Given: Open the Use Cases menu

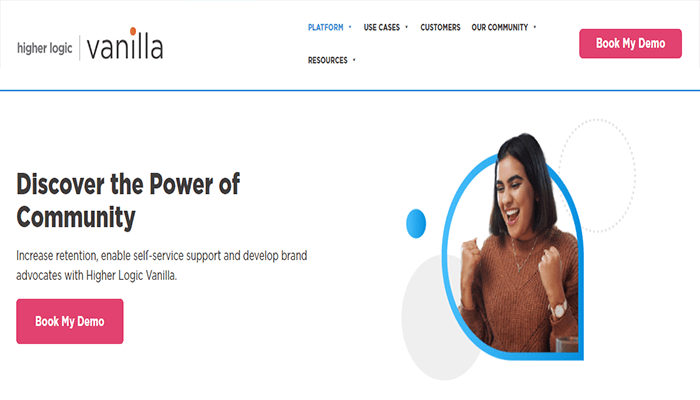Looking at the screenshot, I should (x=382, y=27).
